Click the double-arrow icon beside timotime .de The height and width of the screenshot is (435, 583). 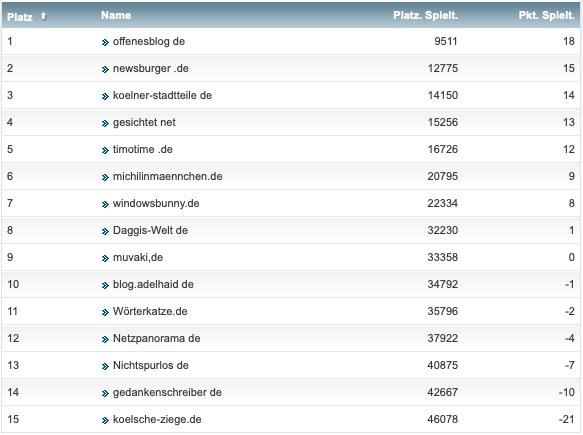pos(105,151)
